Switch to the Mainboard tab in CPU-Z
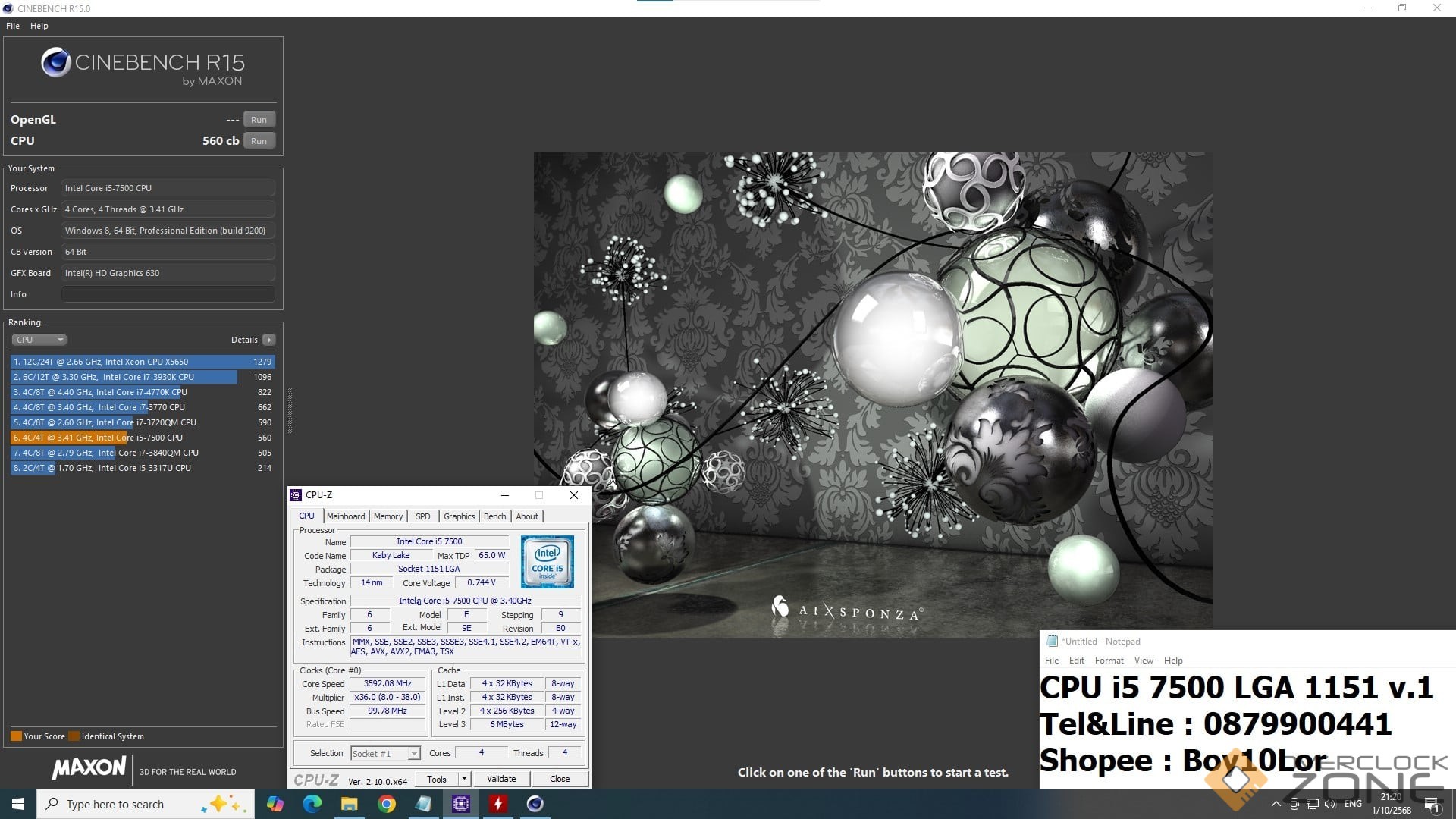The height and width of the screenshot is (819, 1456). [x=346, y=516]
